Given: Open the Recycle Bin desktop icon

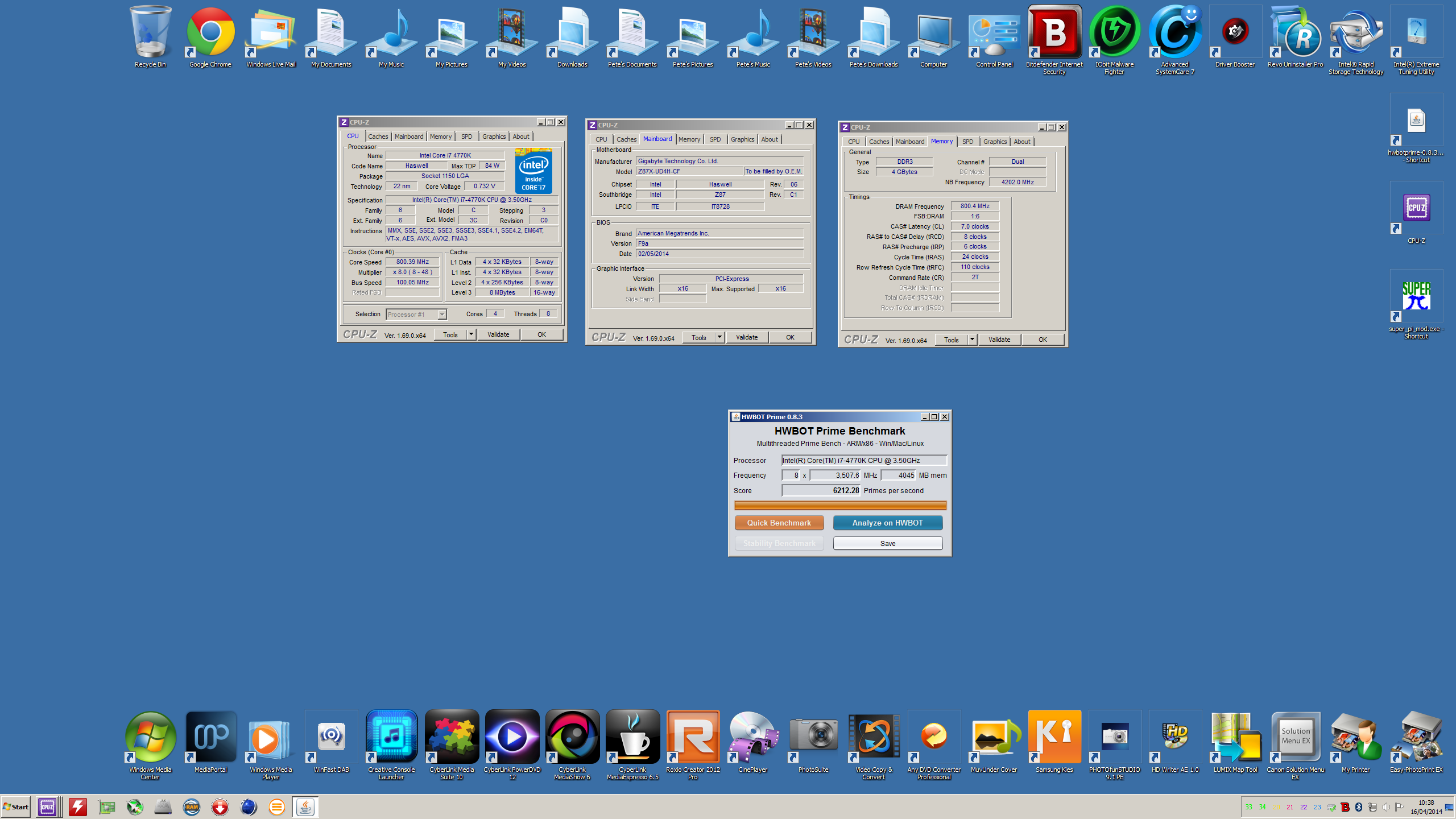Looking at the screenshot, I should point(150,37).
